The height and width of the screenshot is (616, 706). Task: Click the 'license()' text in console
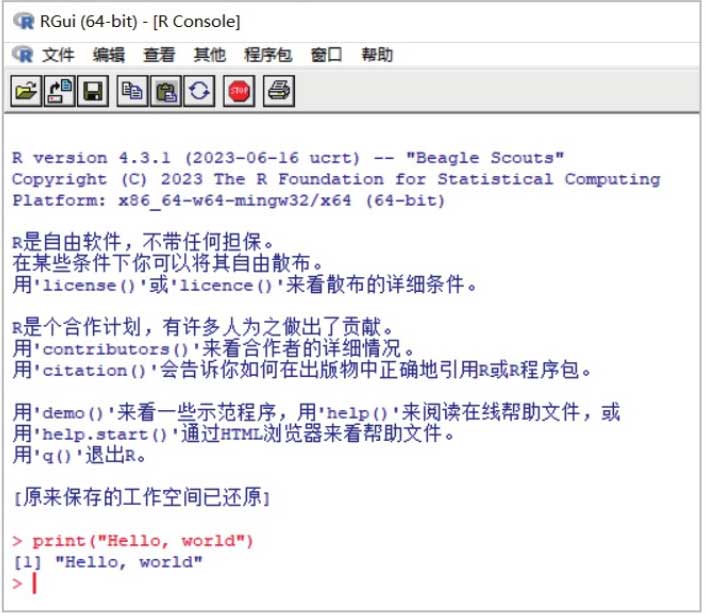pos(88,285)
